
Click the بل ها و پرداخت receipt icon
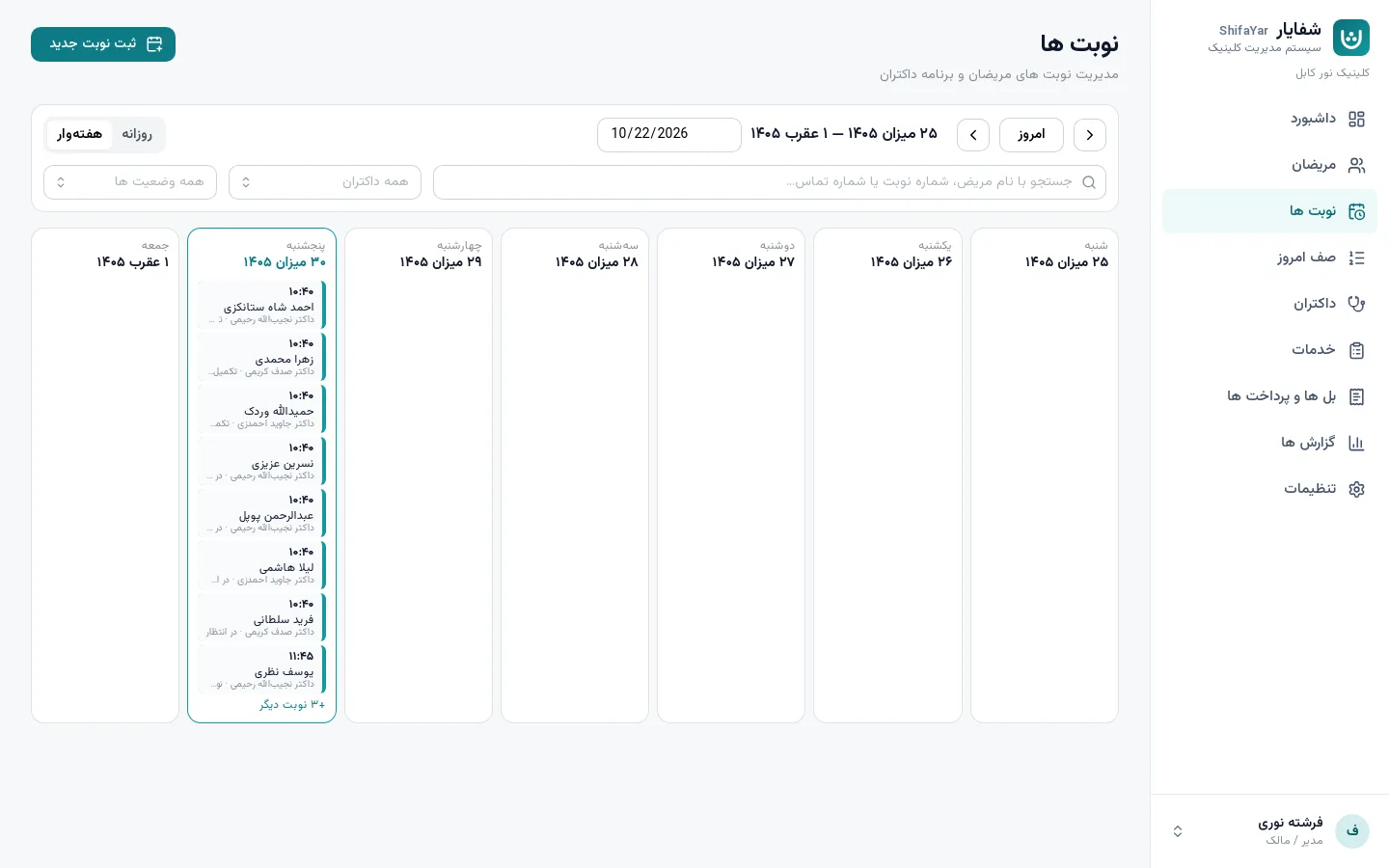(x=1356, y=396)
